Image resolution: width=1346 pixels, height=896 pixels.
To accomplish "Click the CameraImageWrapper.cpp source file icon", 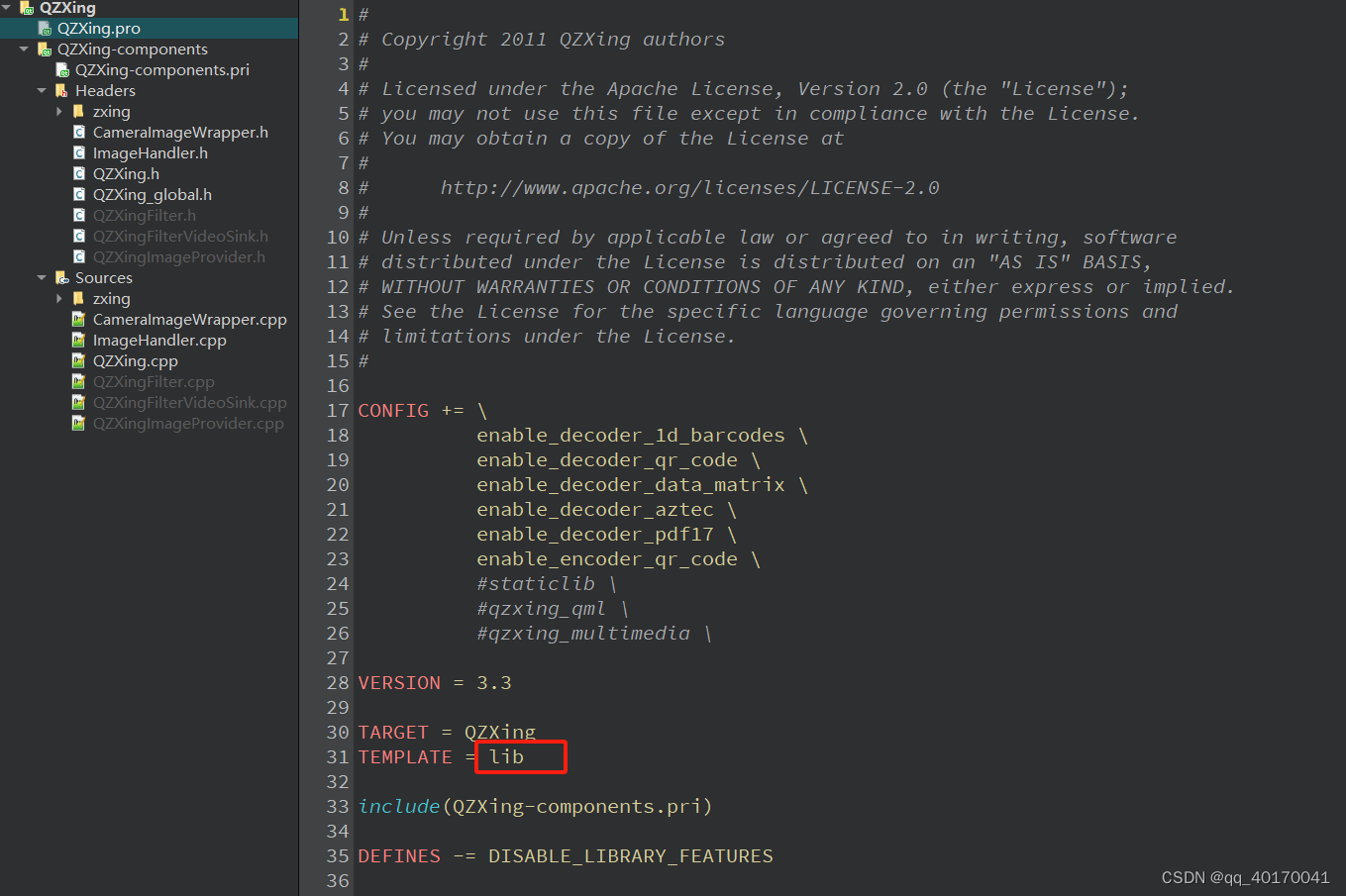I will tap(79, 319).
